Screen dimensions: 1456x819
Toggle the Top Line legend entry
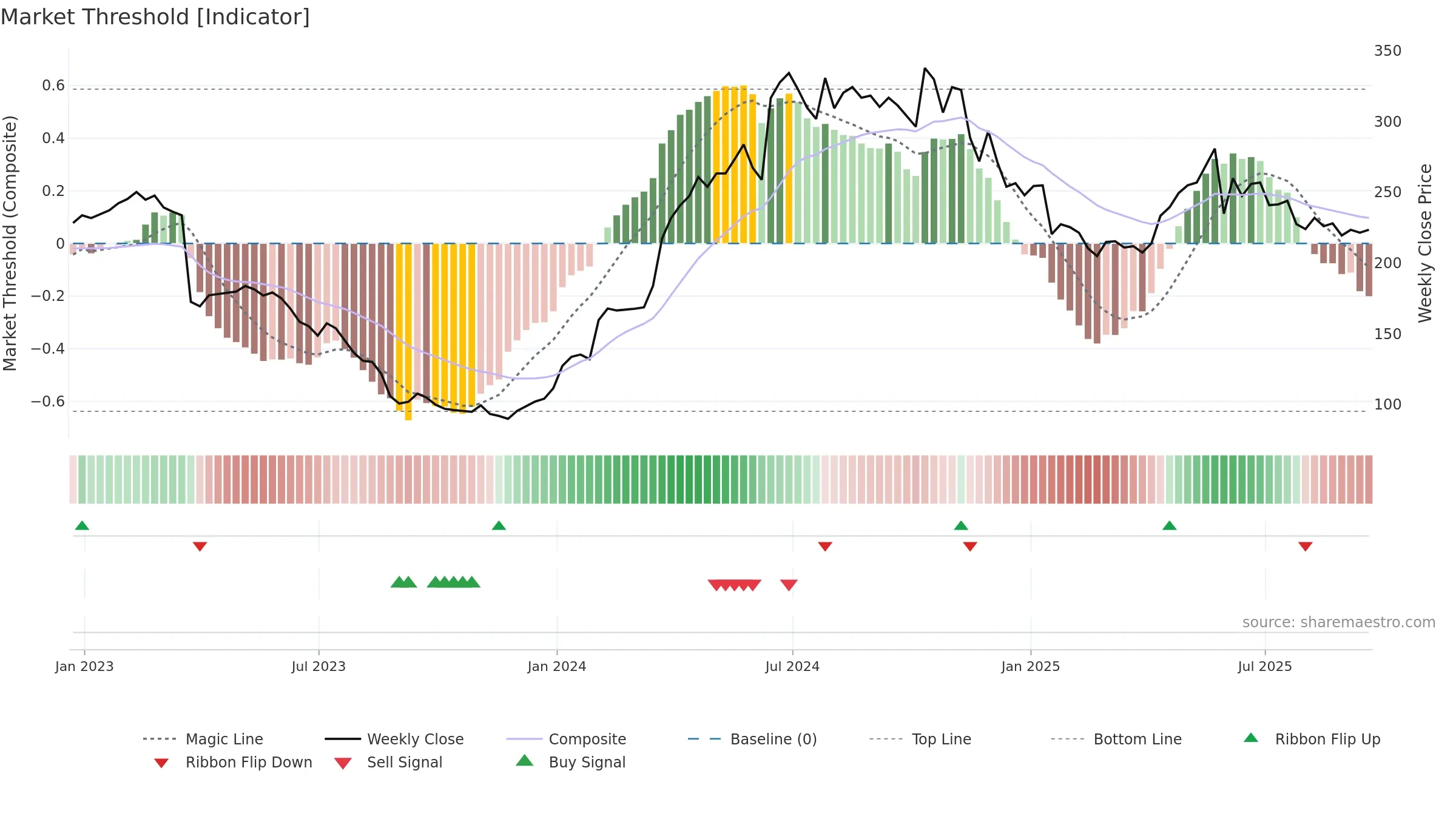pos(920,739)
